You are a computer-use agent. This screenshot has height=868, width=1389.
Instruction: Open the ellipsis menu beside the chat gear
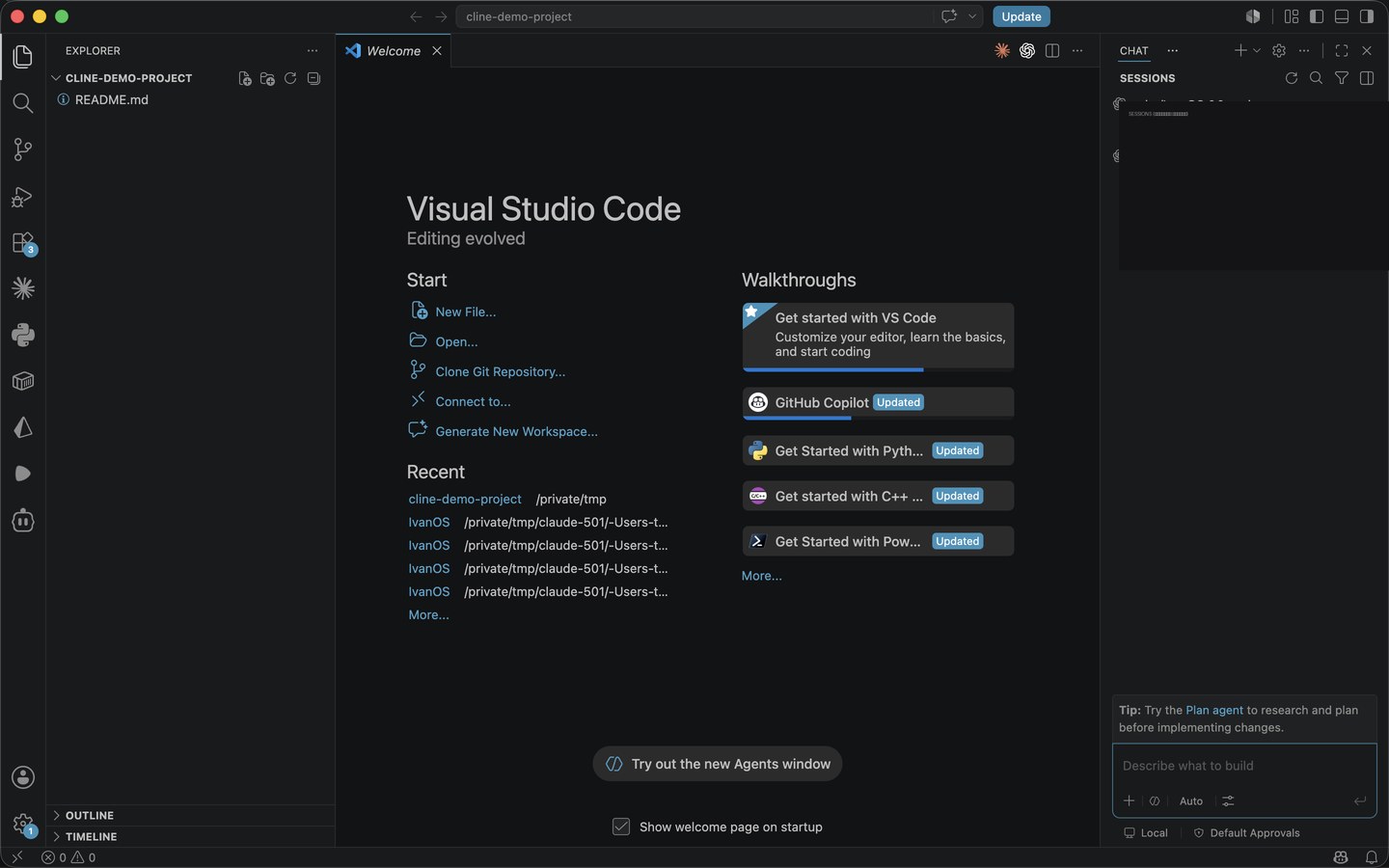tap(1304, 50)
